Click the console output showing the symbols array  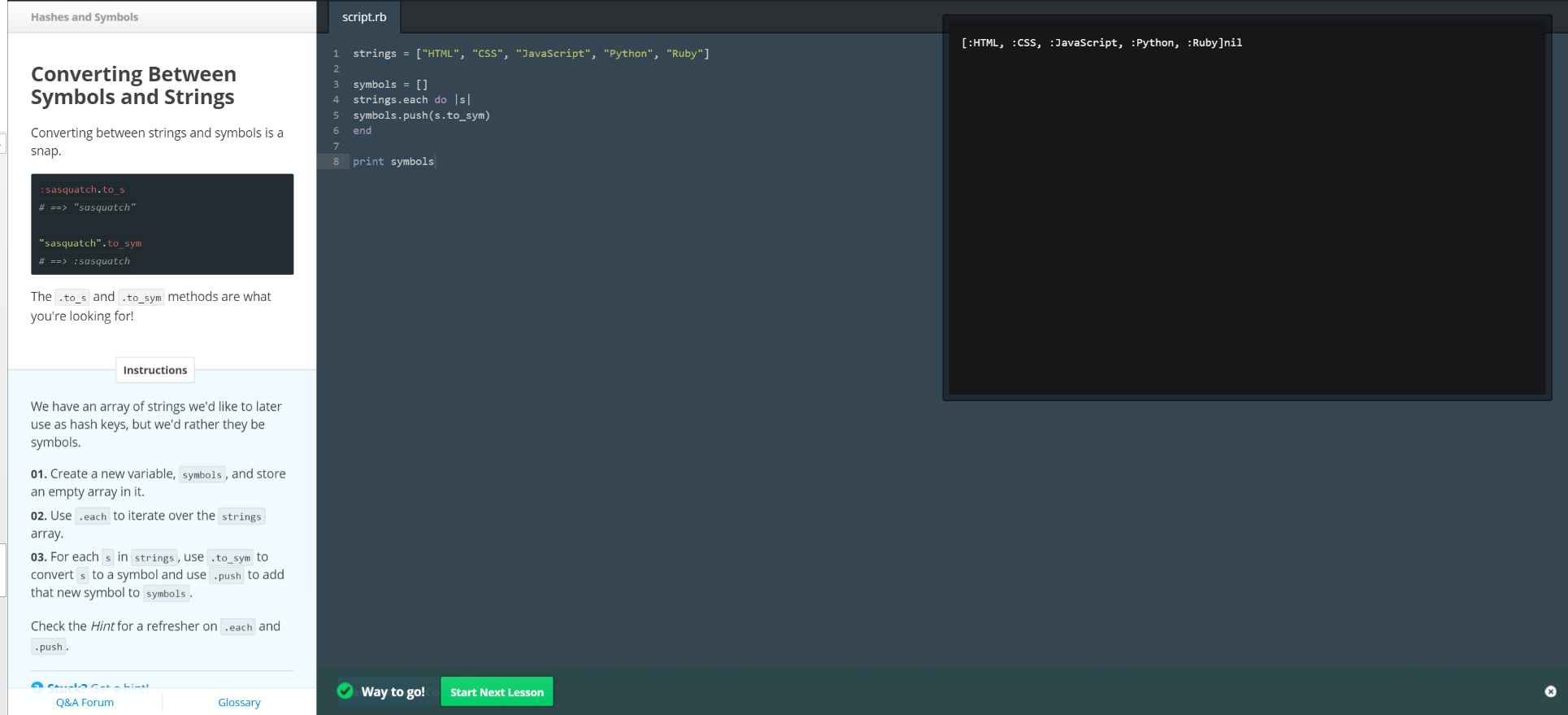tap(1101, 43)
